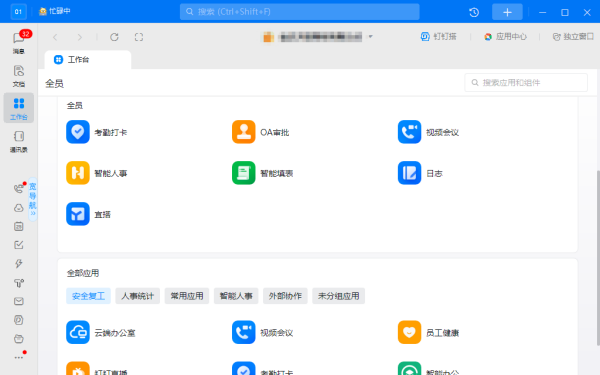Select the 人事统计 category tab
This screenshot has height=375, width=600.
tap(138, 296)
